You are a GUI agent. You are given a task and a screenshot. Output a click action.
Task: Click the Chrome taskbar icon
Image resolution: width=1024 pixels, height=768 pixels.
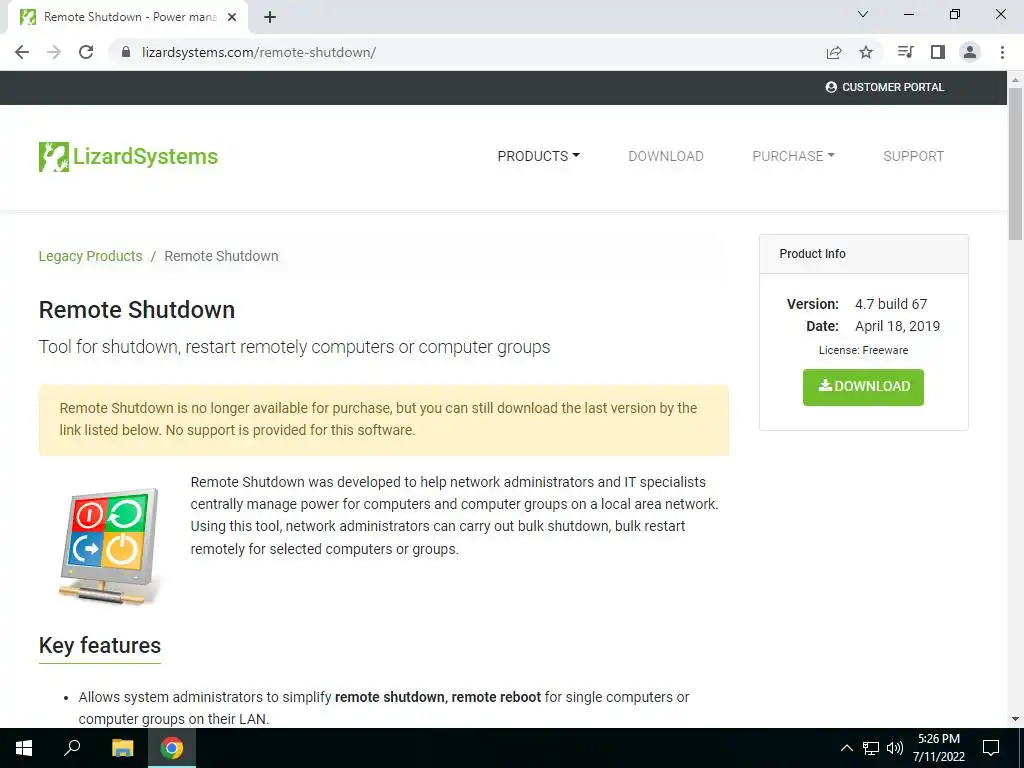[172, 748]
